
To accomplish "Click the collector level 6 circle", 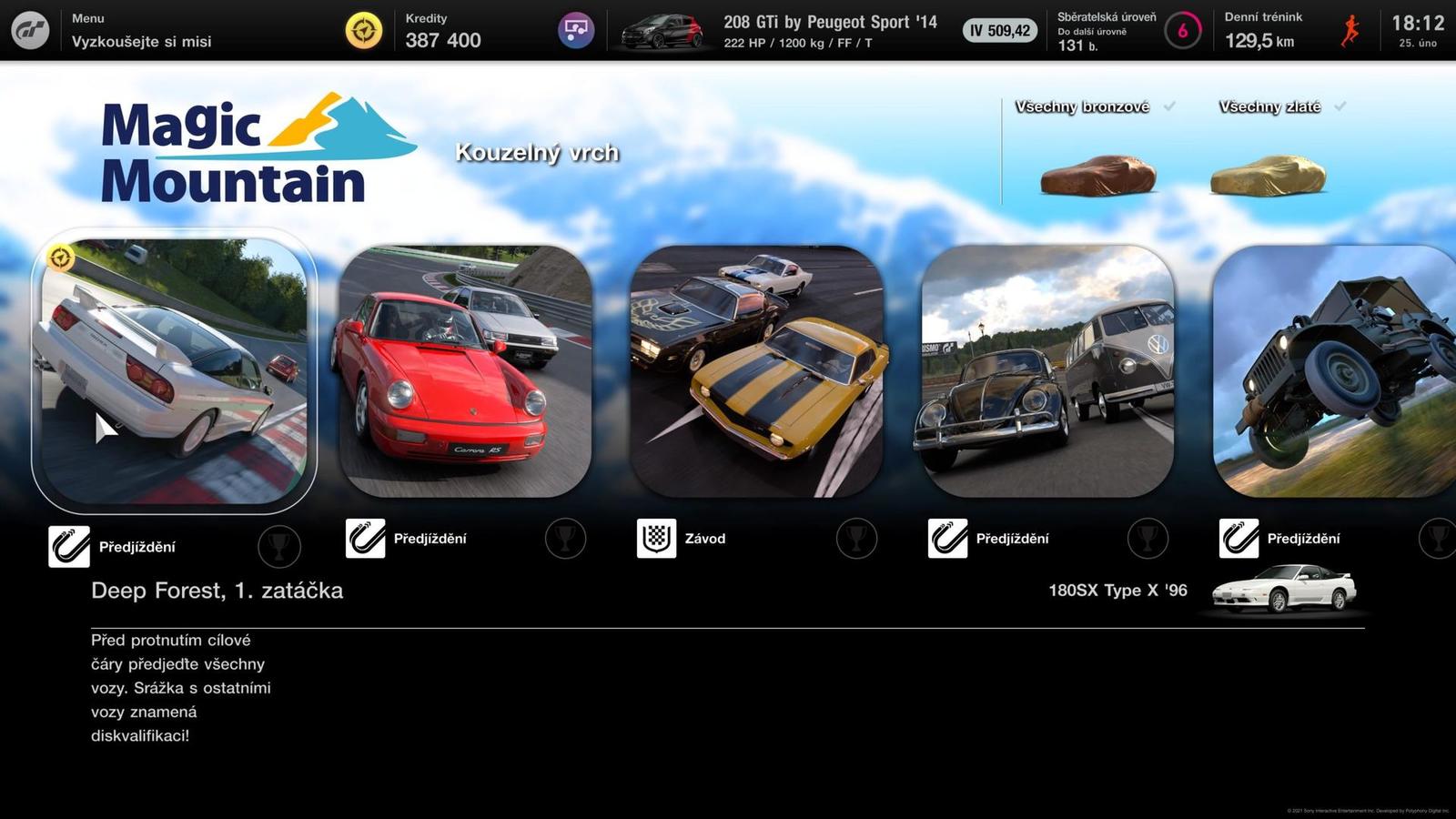I will [x=1182, y=31].
